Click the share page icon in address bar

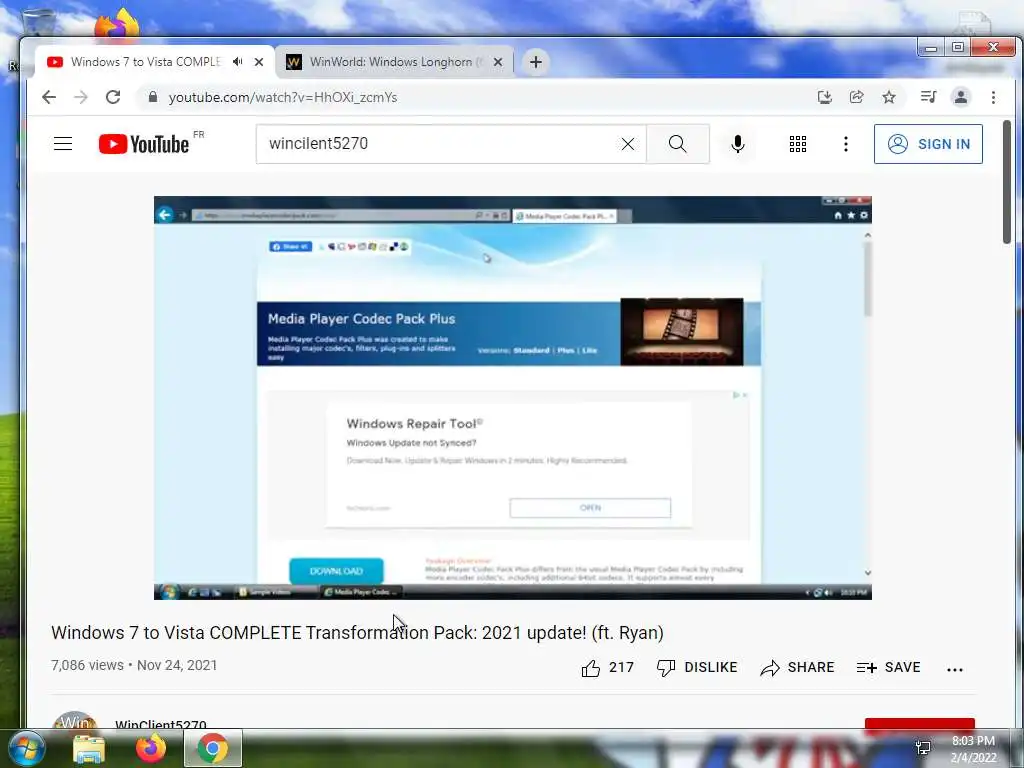click(856, 97)
